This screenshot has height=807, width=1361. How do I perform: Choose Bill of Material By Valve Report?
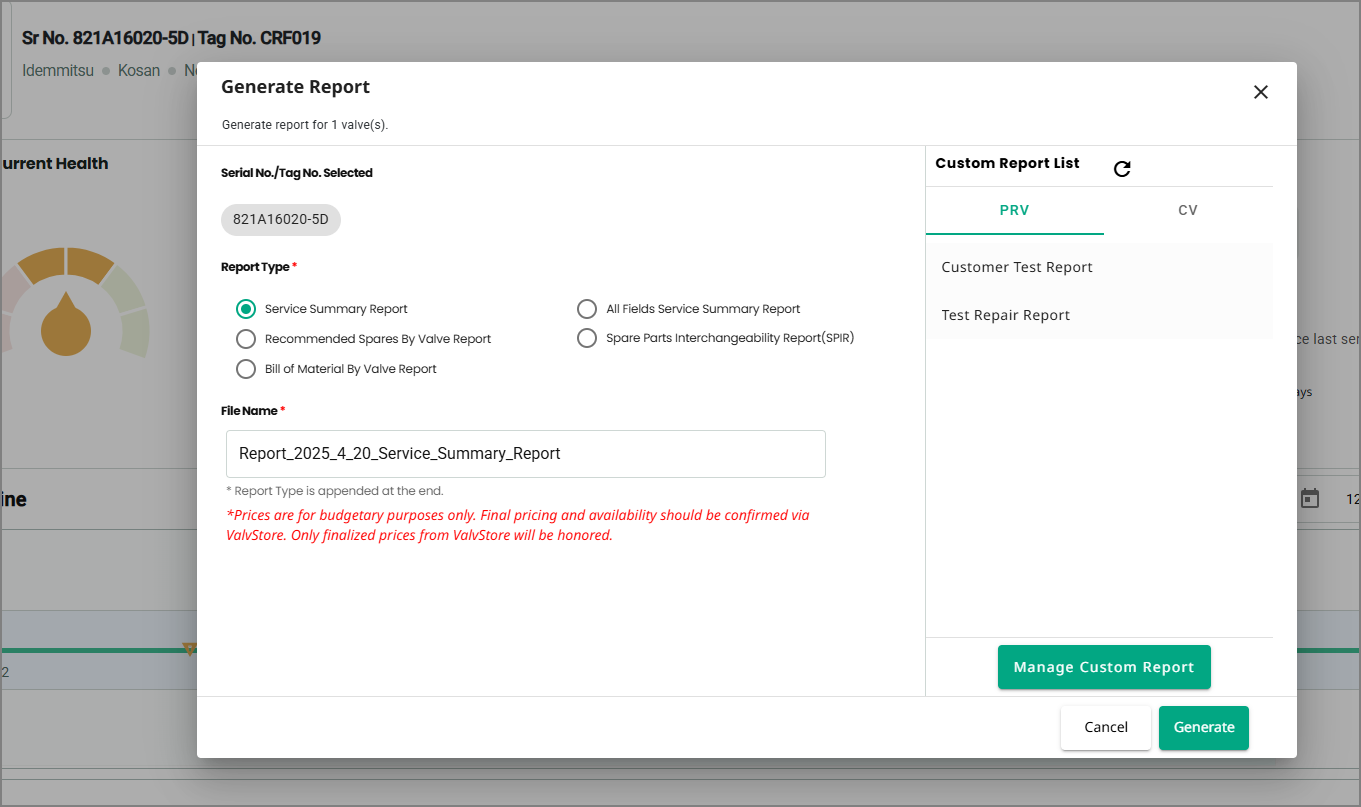tap(246, 369)
